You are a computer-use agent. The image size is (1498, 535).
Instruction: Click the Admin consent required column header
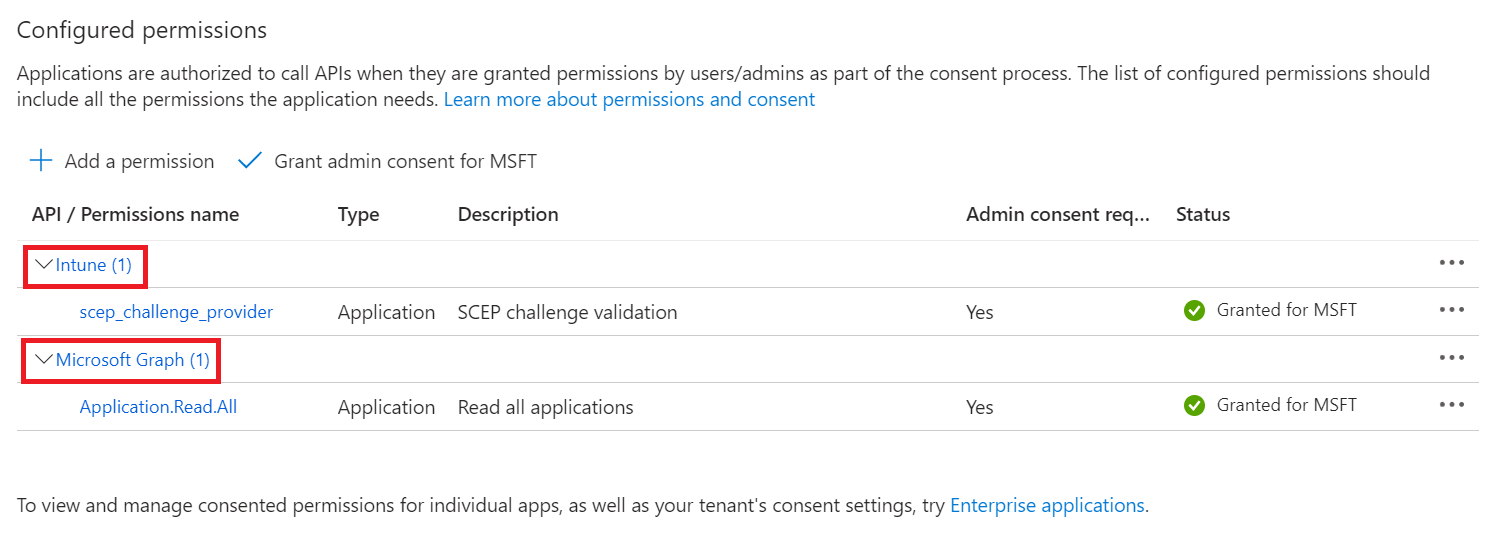pyautogui.click(x=1058, y=214)
